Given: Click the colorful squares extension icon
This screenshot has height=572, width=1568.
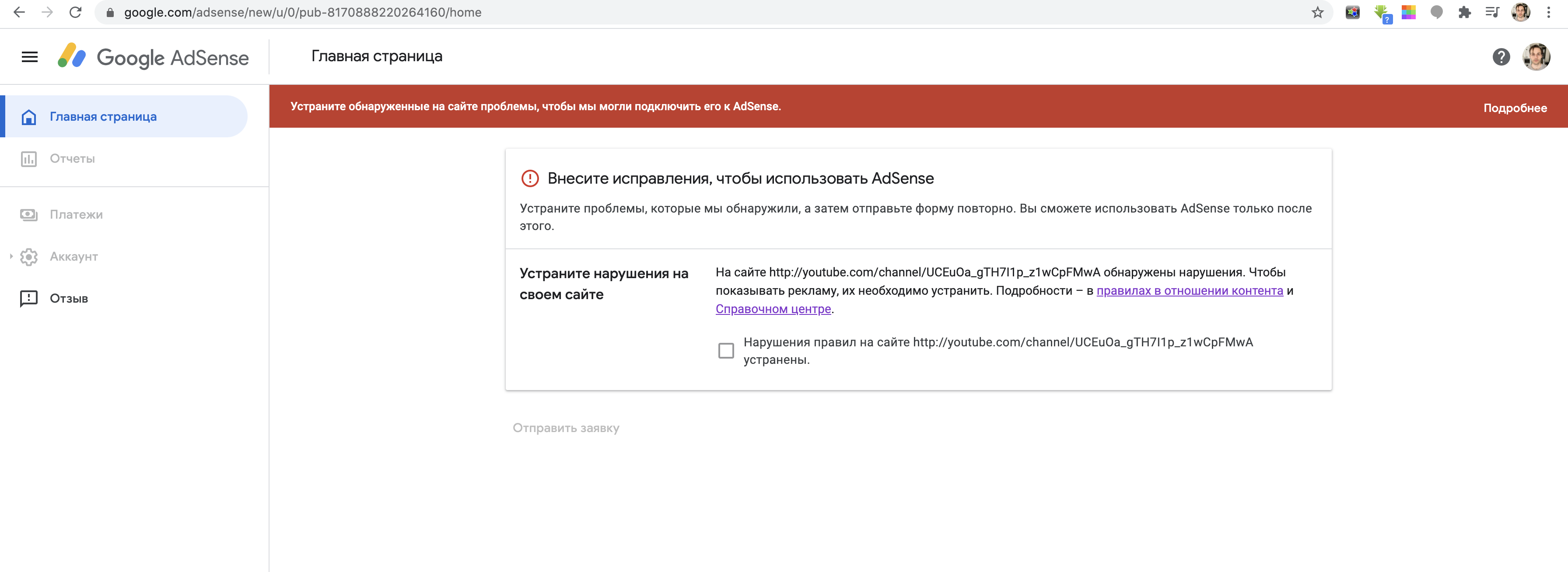Looking at the screenshot, I should 1408,12.
